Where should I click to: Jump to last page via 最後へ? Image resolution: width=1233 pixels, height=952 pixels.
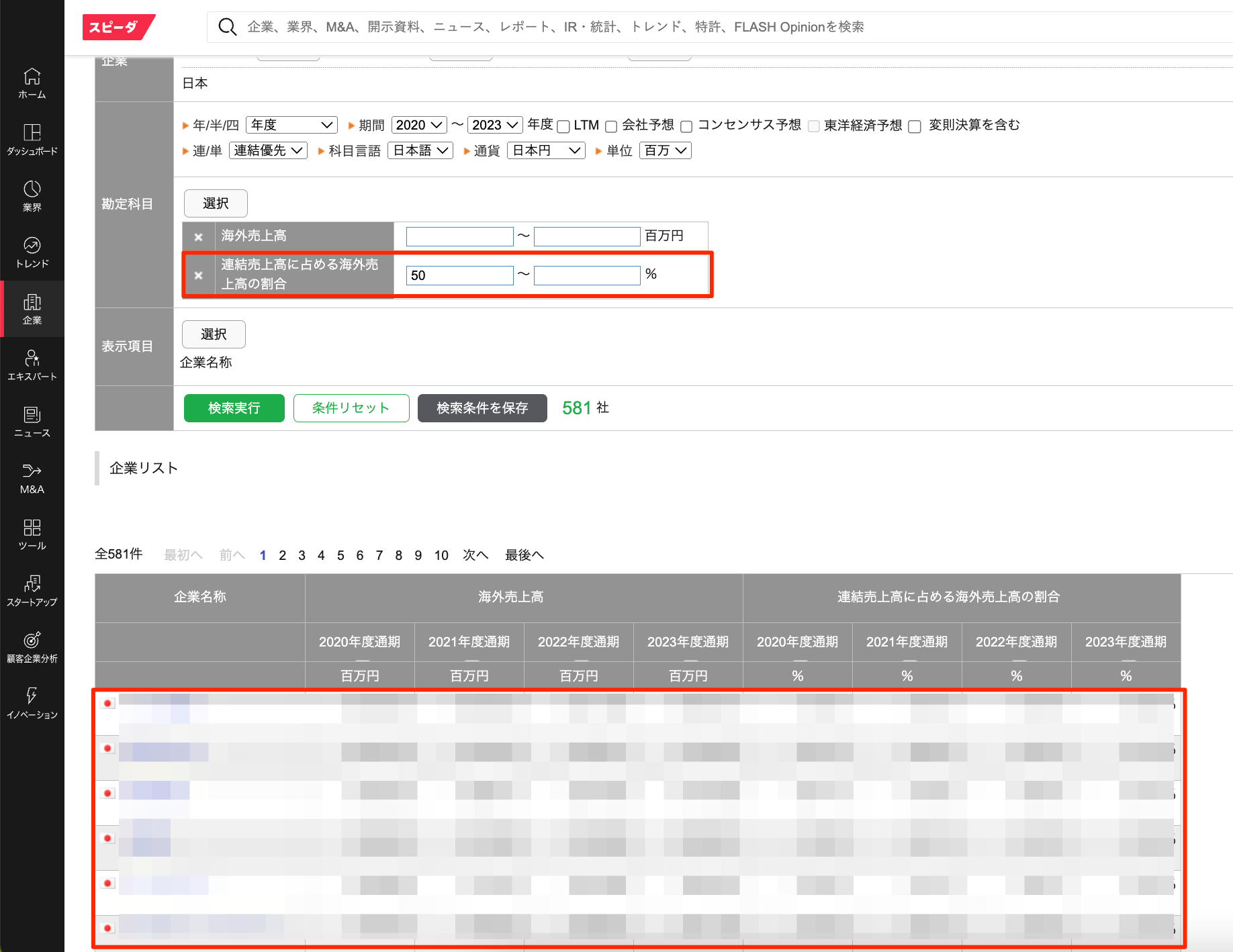[x=524, y=555]
